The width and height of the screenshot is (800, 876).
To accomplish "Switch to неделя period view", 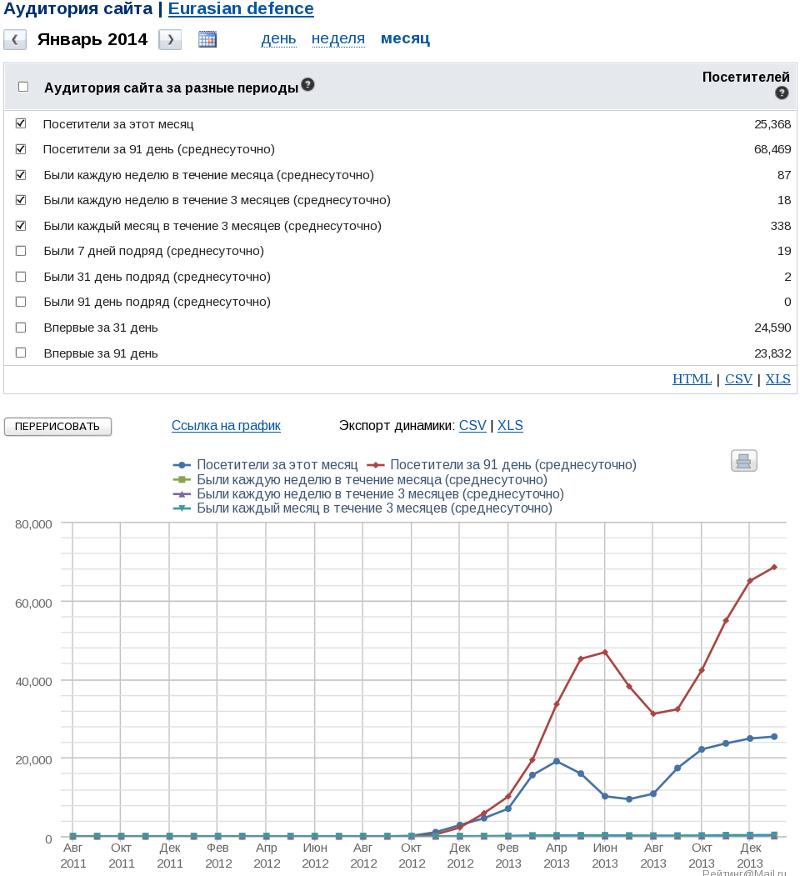I will (x=338, y=39).
